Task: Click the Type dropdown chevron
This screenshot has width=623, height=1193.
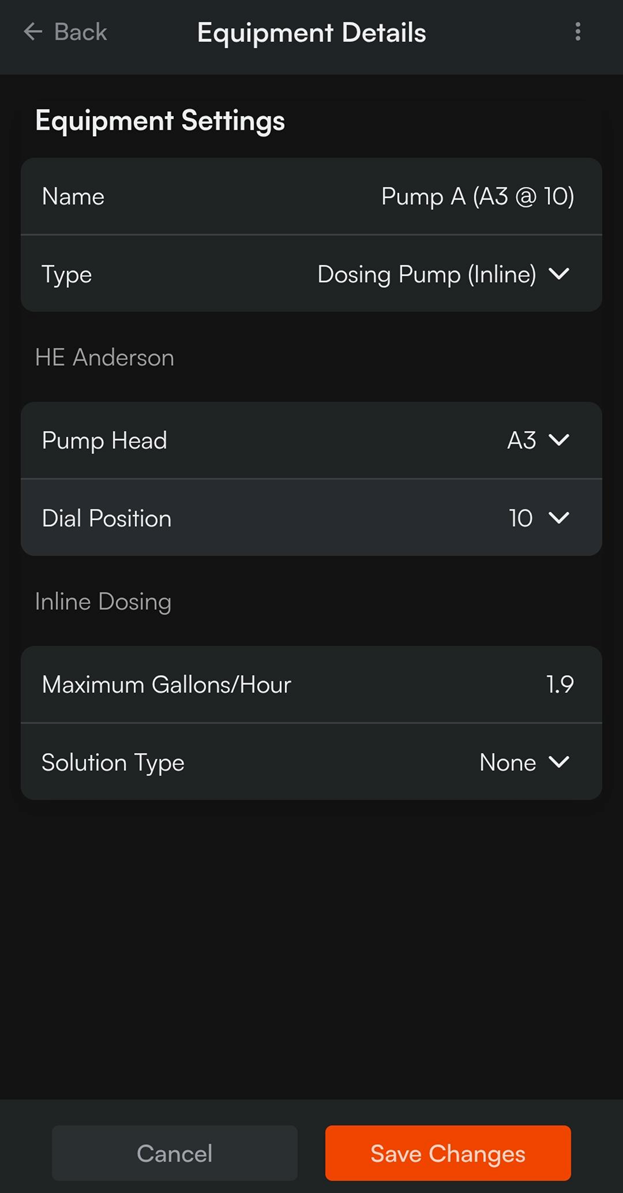Action: 559,274
